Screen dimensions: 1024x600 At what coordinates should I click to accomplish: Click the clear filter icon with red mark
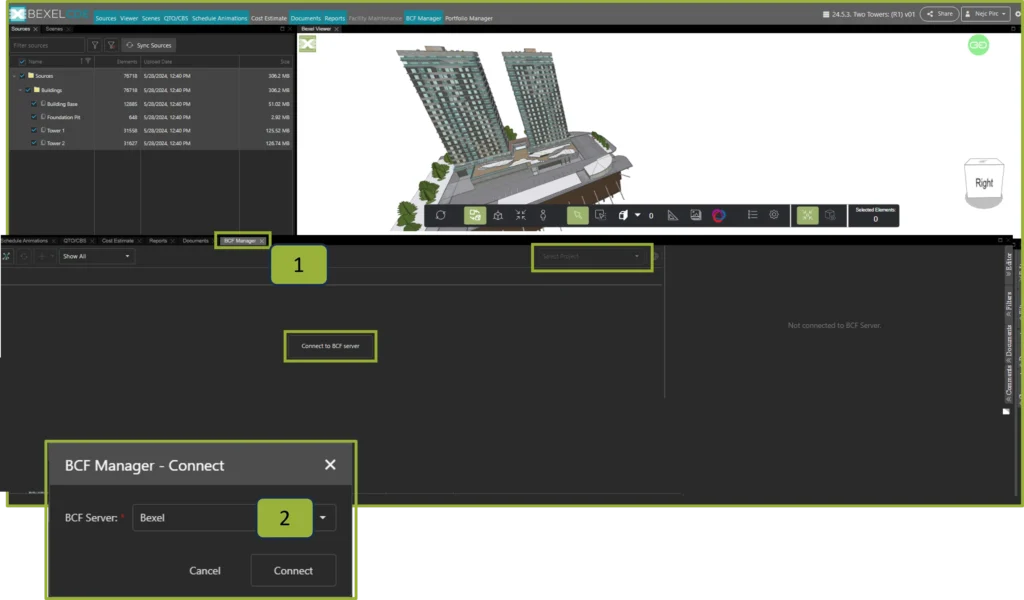tap(111, 45)
